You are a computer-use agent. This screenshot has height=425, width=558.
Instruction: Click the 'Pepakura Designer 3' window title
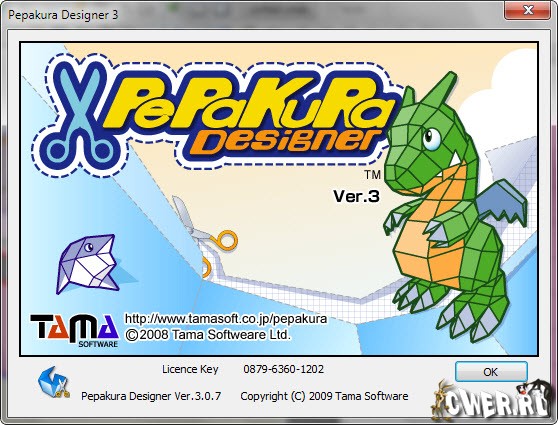click(x=63, y=15)
